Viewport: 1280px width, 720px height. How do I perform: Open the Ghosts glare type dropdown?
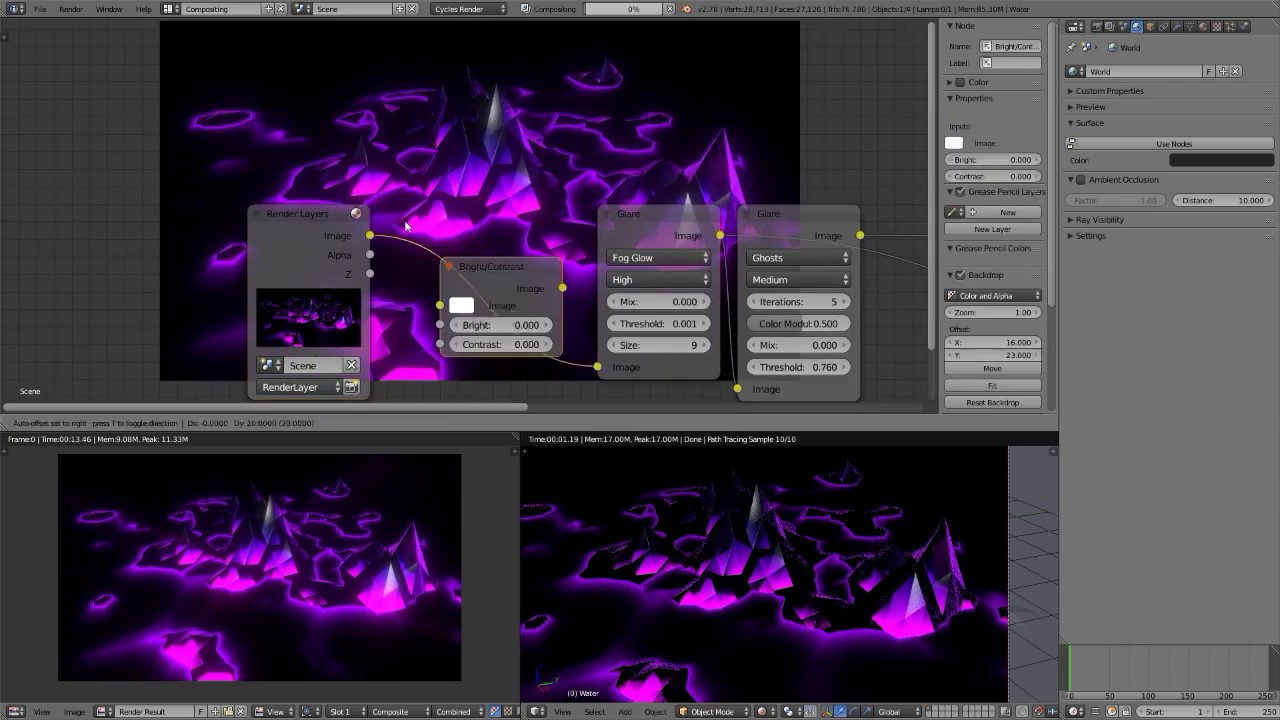(799, 258)
